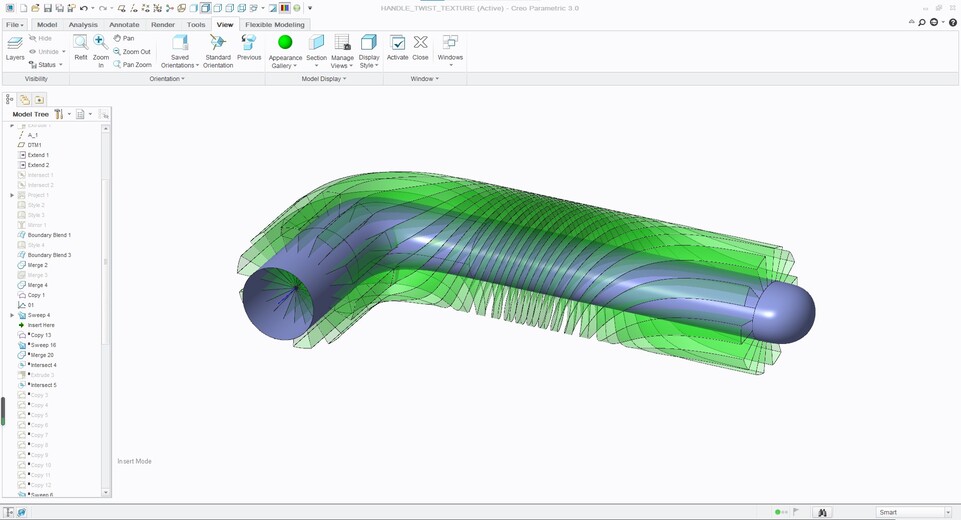Return to the Previous orientation
The image size is (961, 520).
(249, 47)
